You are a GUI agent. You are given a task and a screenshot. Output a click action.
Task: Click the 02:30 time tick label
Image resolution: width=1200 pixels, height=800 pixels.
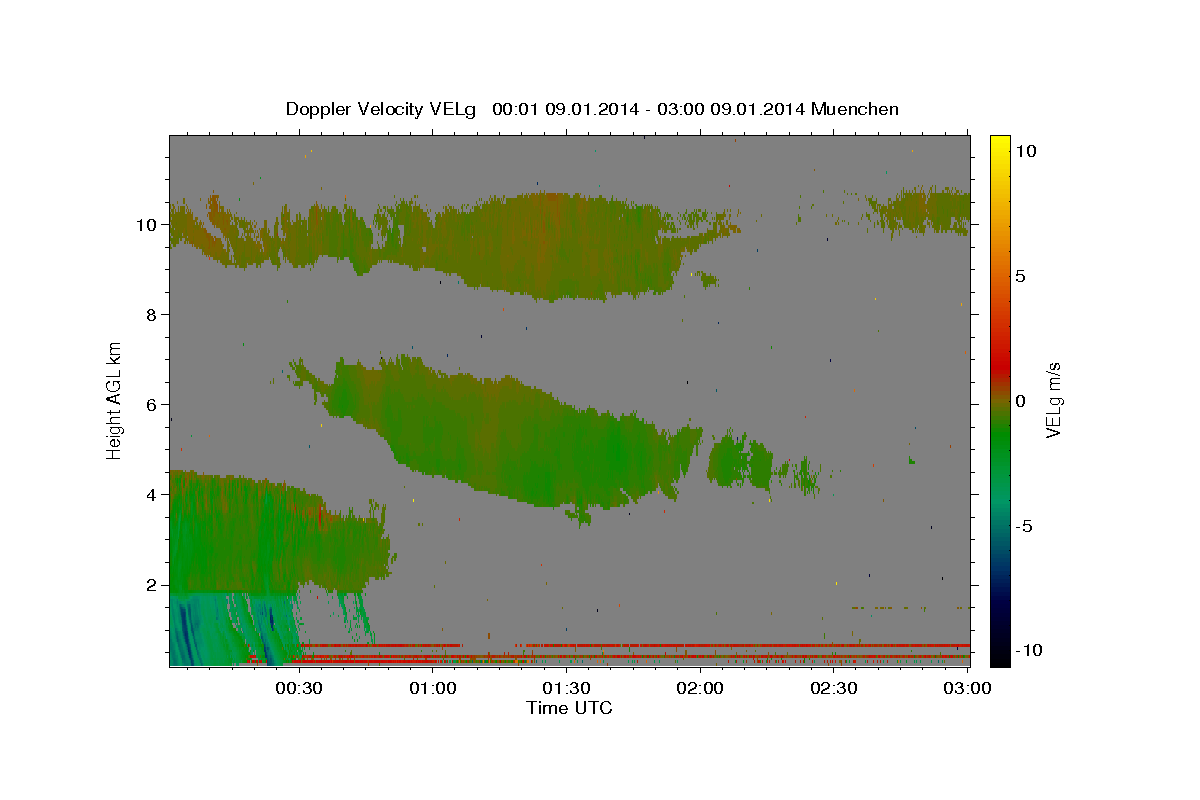[x=833, y=688]
